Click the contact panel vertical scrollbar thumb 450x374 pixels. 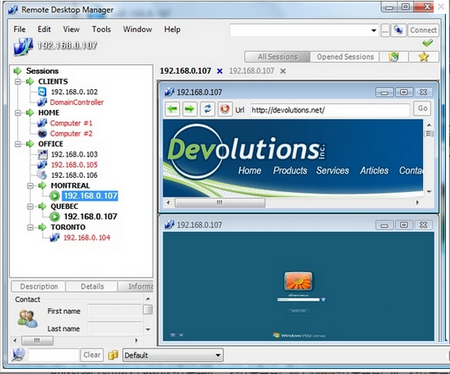click(148, 309)
